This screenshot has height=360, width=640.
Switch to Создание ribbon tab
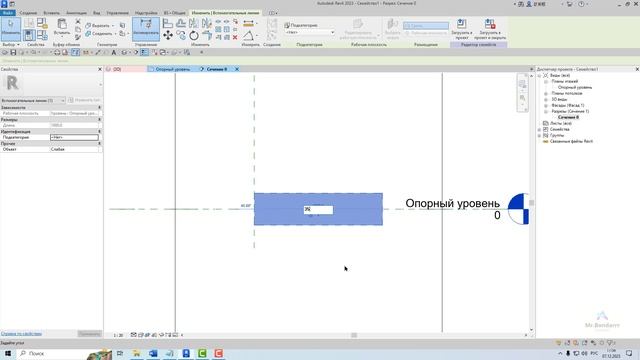(28, 13)
